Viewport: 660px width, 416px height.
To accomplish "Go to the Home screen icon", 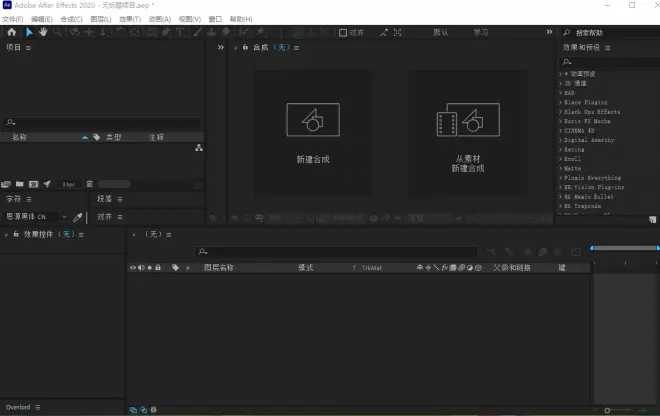I will click(x=12, y=32).
